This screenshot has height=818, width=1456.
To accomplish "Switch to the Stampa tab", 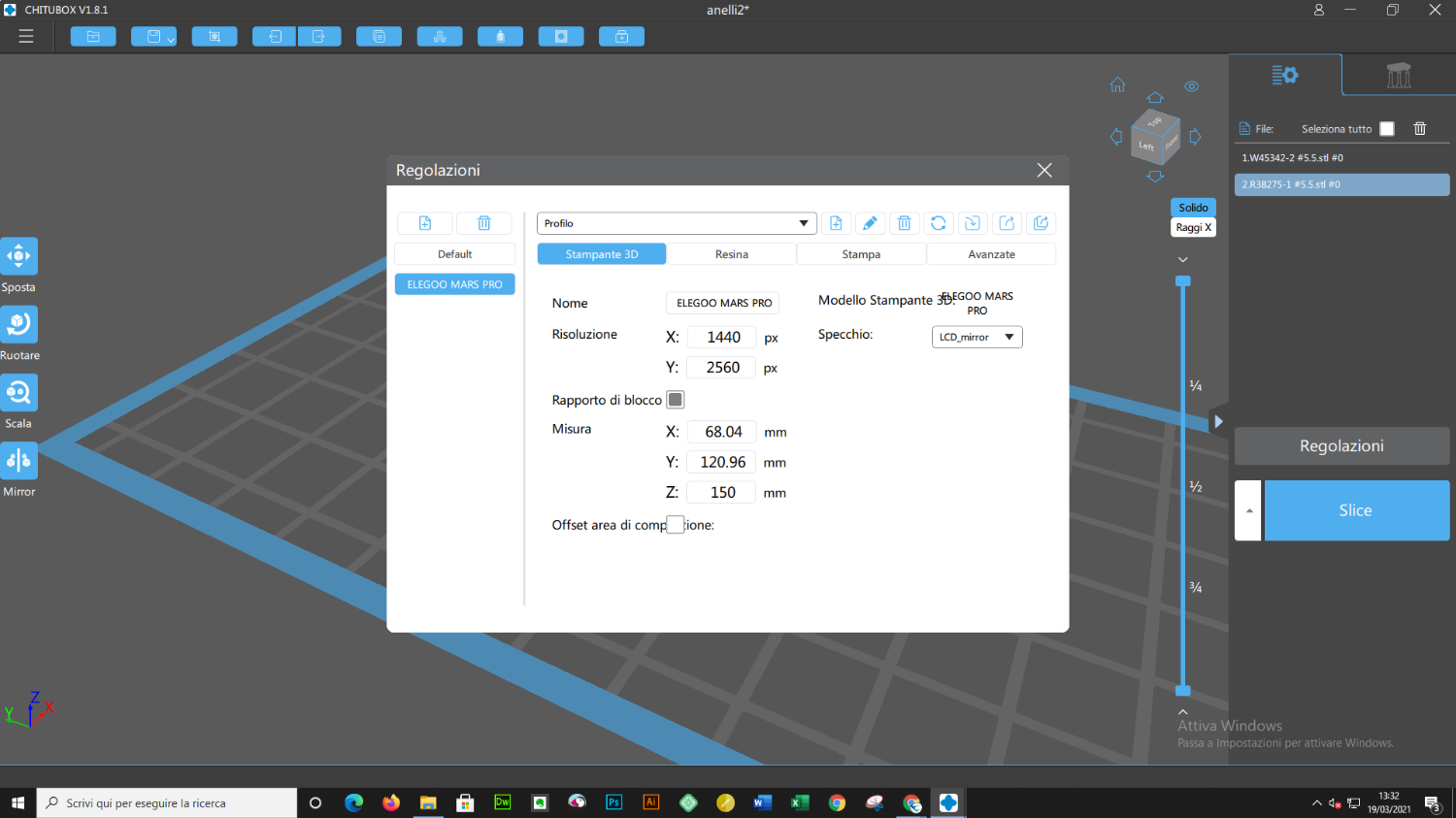I will (x=861, y=254).
